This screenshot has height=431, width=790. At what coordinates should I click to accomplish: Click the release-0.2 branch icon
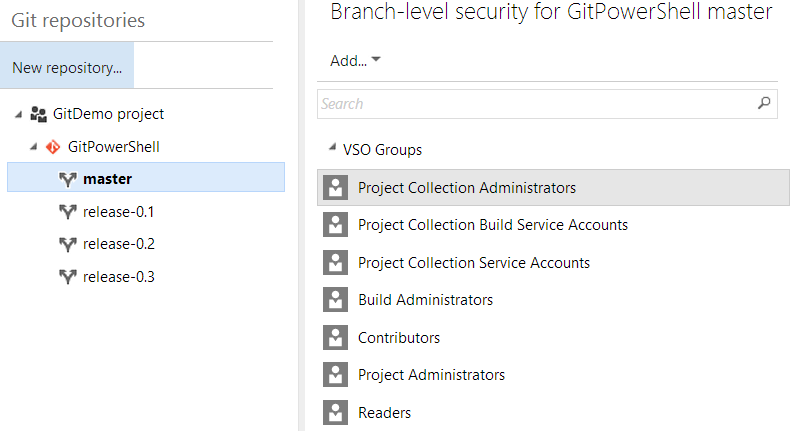click(x=68, y=244)
